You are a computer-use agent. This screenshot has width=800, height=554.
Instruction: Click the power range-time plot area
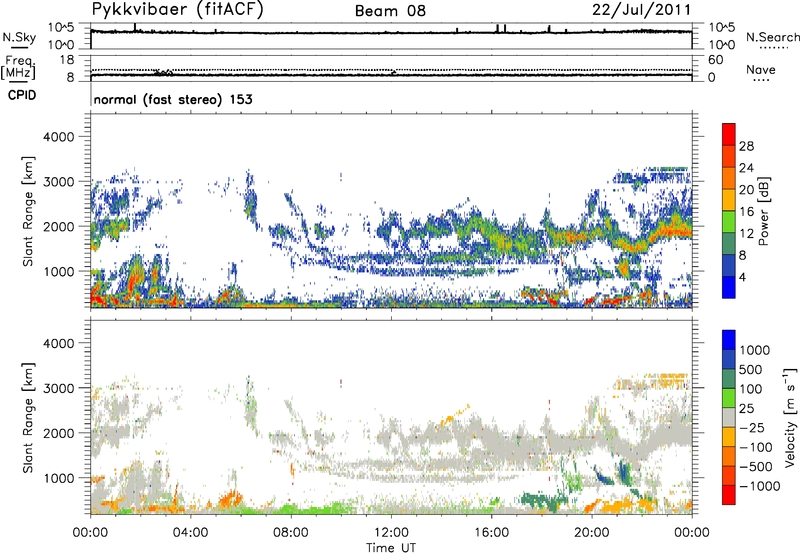tap(391, 211)
